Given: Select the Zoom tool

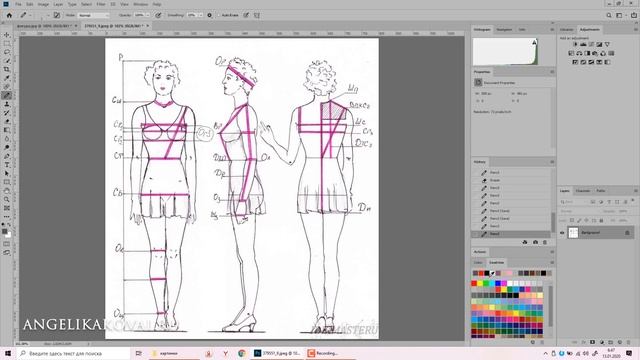Looking at the screenshot, I should (x=7, y=199).
